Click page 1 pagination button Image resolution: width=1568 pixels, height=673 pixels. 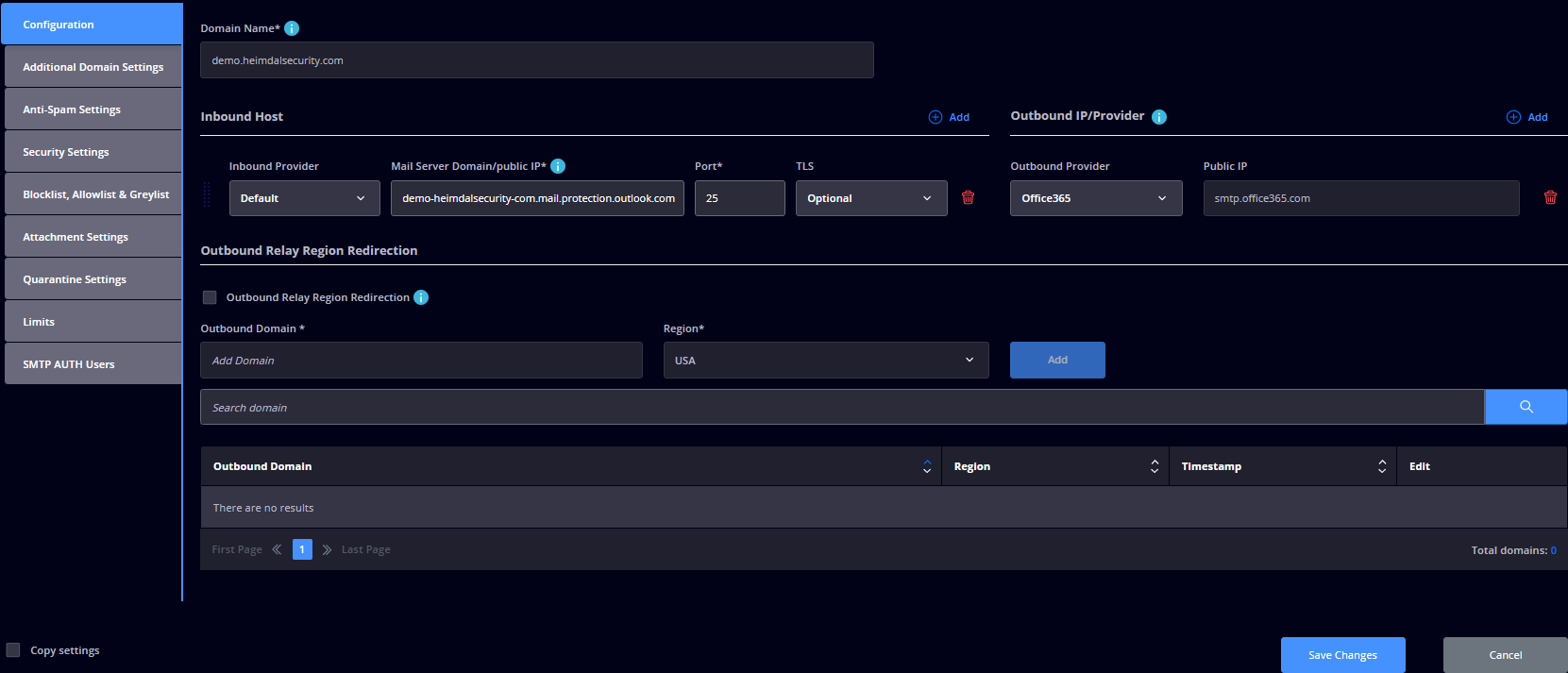[x=302, y=549]
